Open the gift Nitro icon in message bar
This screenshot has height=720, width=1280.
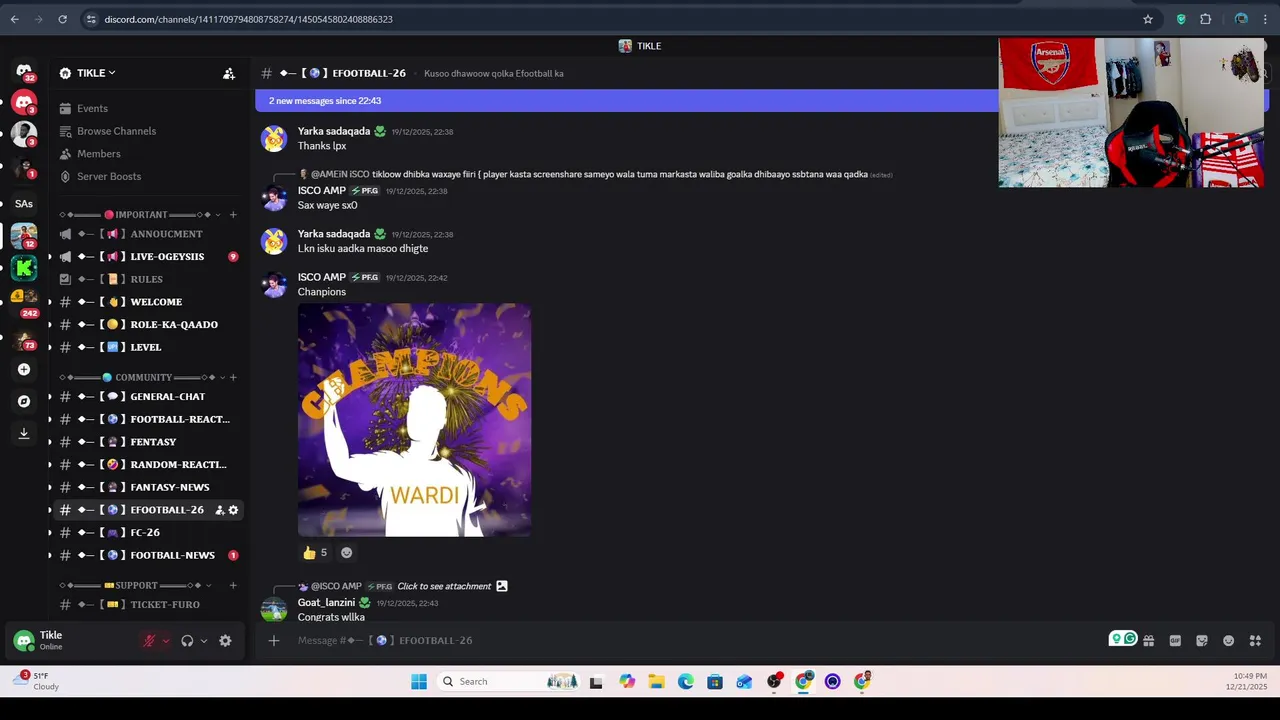1148,641
